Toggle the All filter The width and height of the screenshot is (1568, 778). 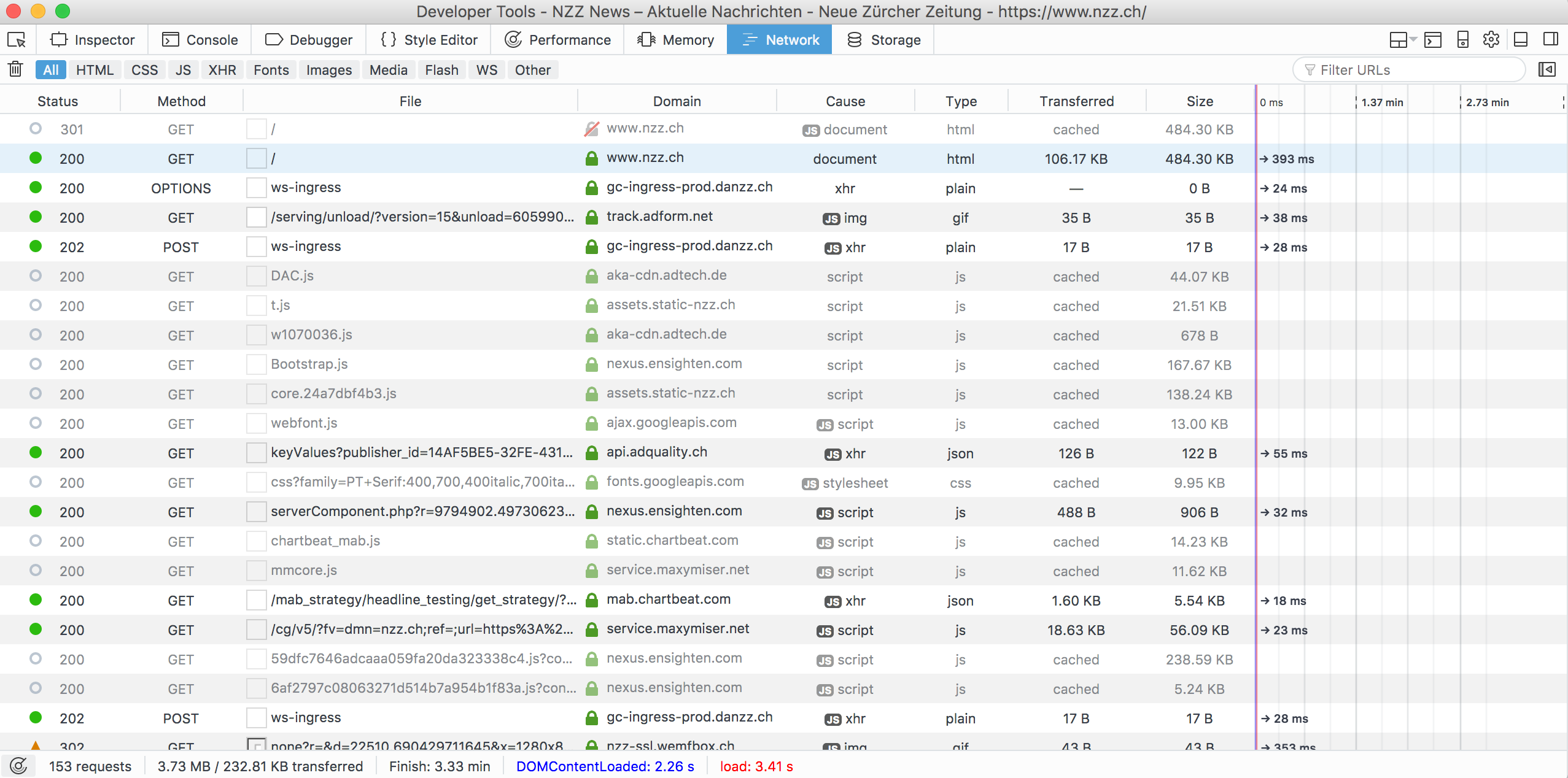click(x=51, y=70)
